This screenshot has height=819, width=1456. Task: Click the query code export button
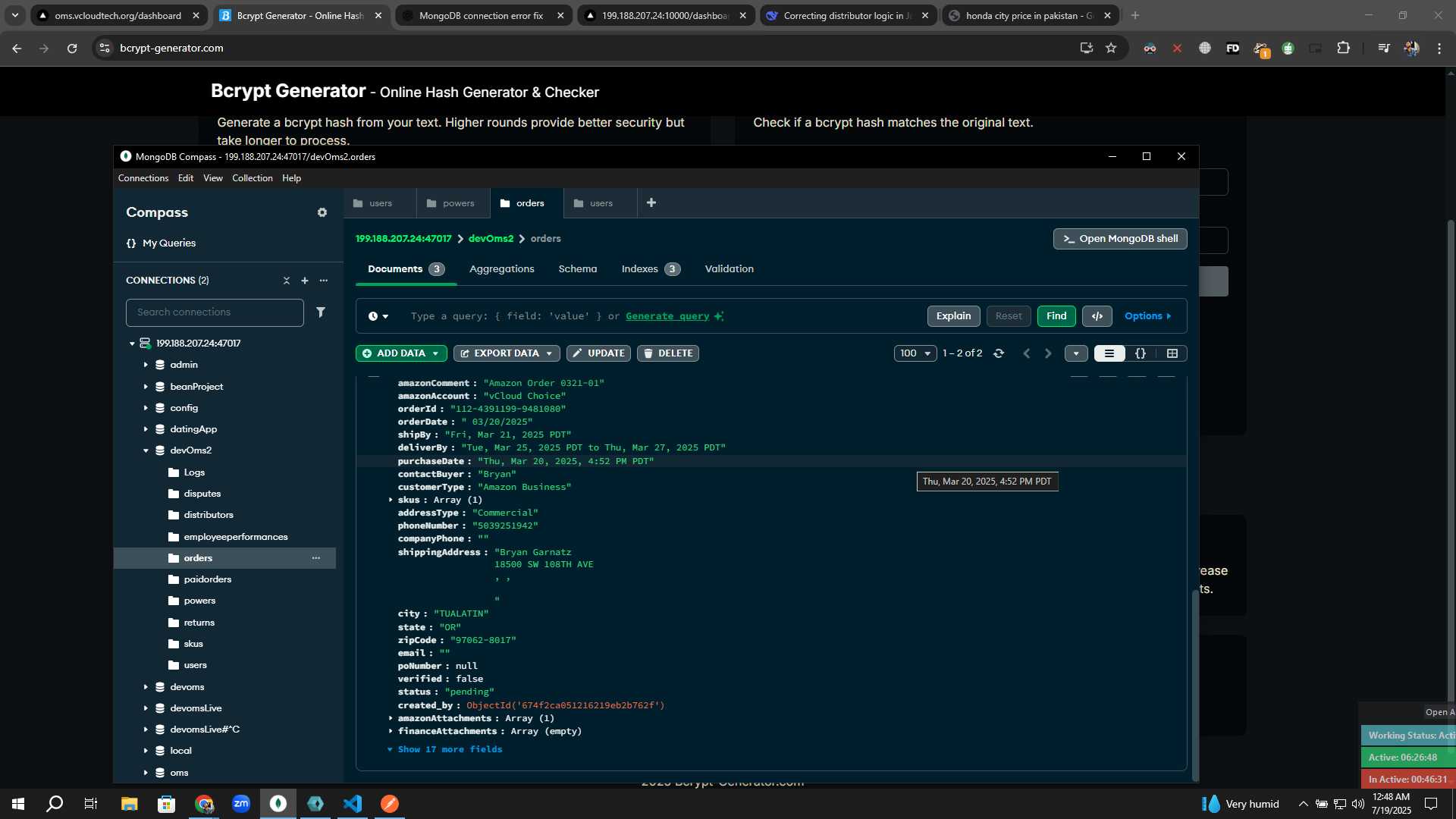(1097, 316)
